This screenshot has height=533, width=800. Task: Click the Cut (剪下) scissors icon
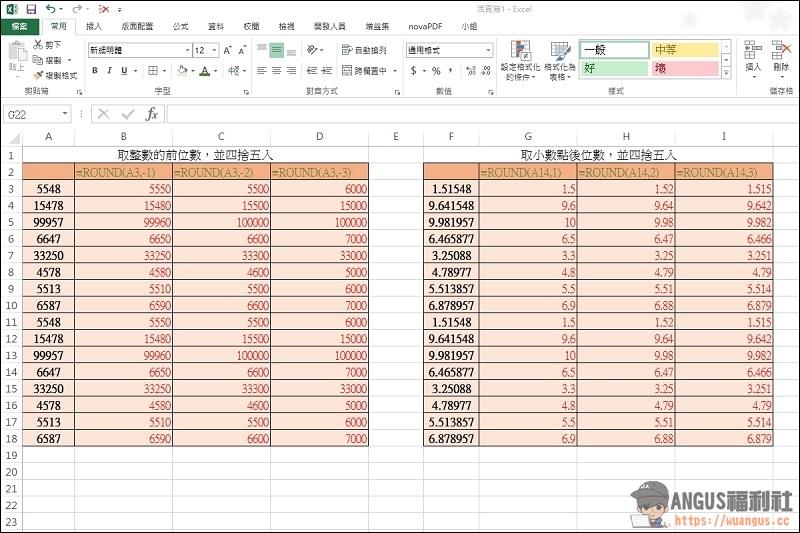coord(38,45)
